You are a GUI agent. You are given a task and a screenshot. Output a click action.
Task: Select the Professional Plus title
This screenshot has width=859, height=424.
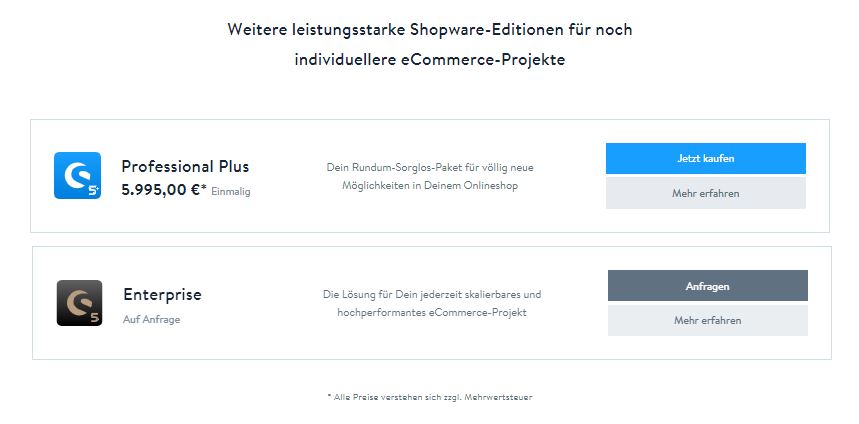click(x=185, y=166)
